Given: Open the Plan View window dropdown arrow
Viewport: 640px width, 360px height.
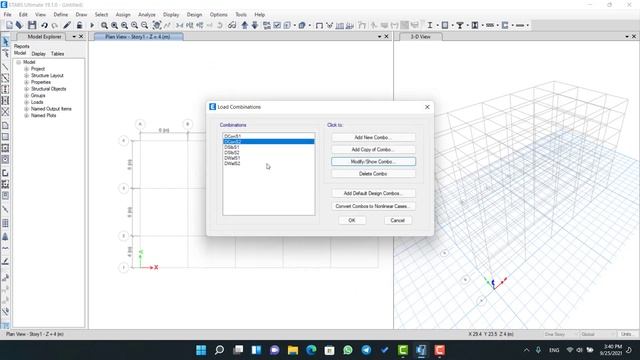Looking at the screenshot, I should point(379,37).
